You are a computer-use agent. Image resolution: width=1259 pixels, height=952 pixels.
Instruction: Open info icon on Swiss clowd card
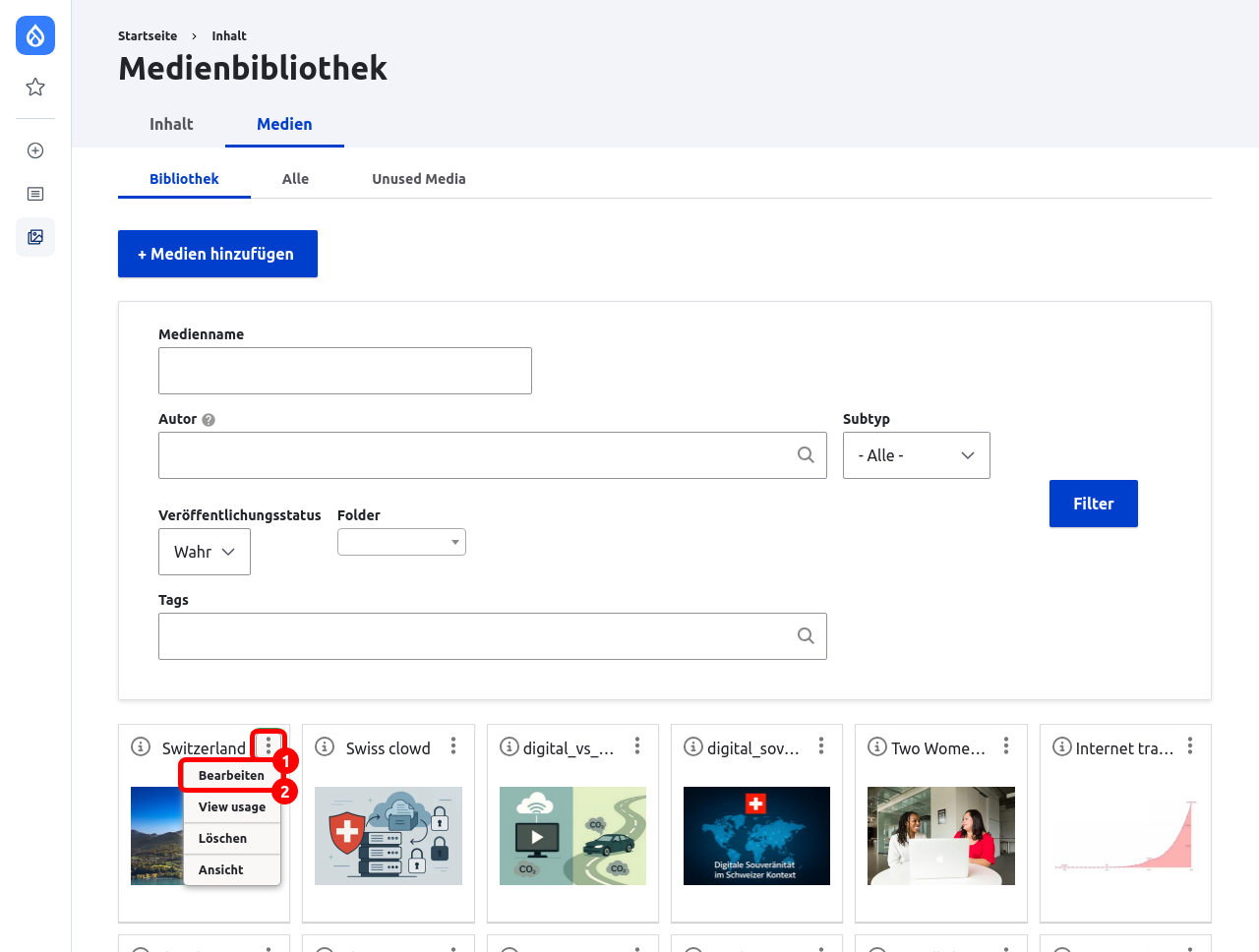tap(325, 746)
